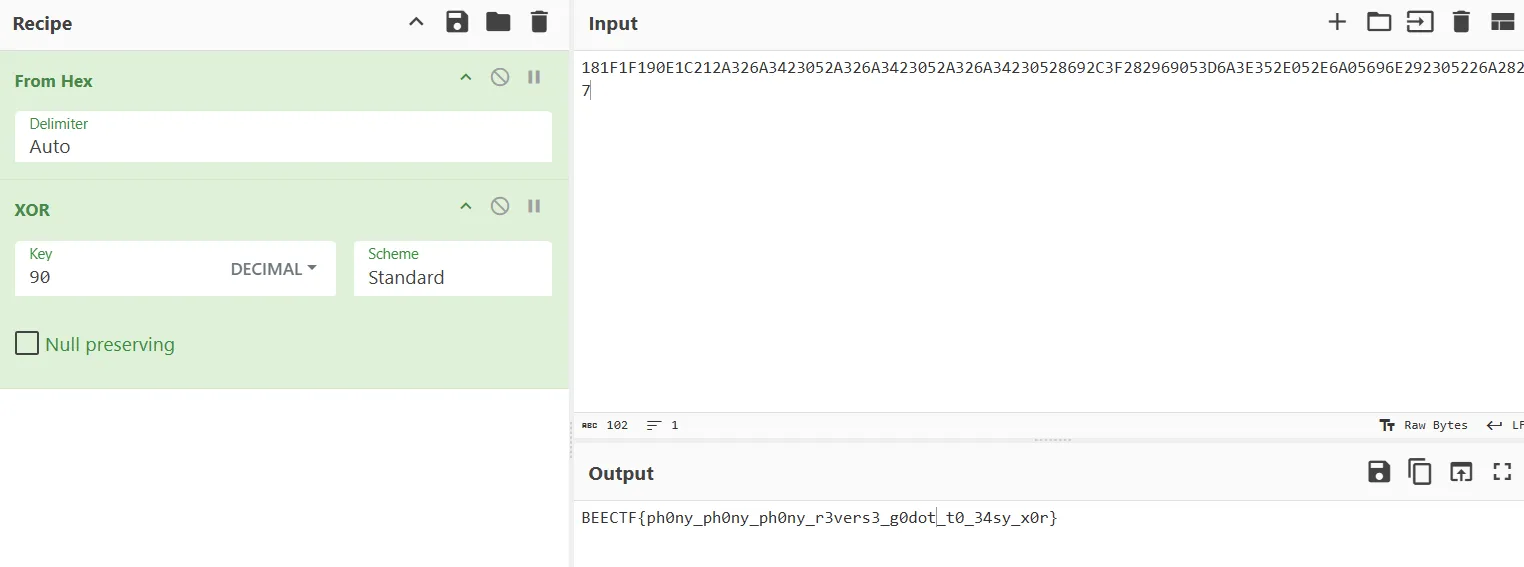
Task: Disable the XOR operation
Action: [500, 206]
